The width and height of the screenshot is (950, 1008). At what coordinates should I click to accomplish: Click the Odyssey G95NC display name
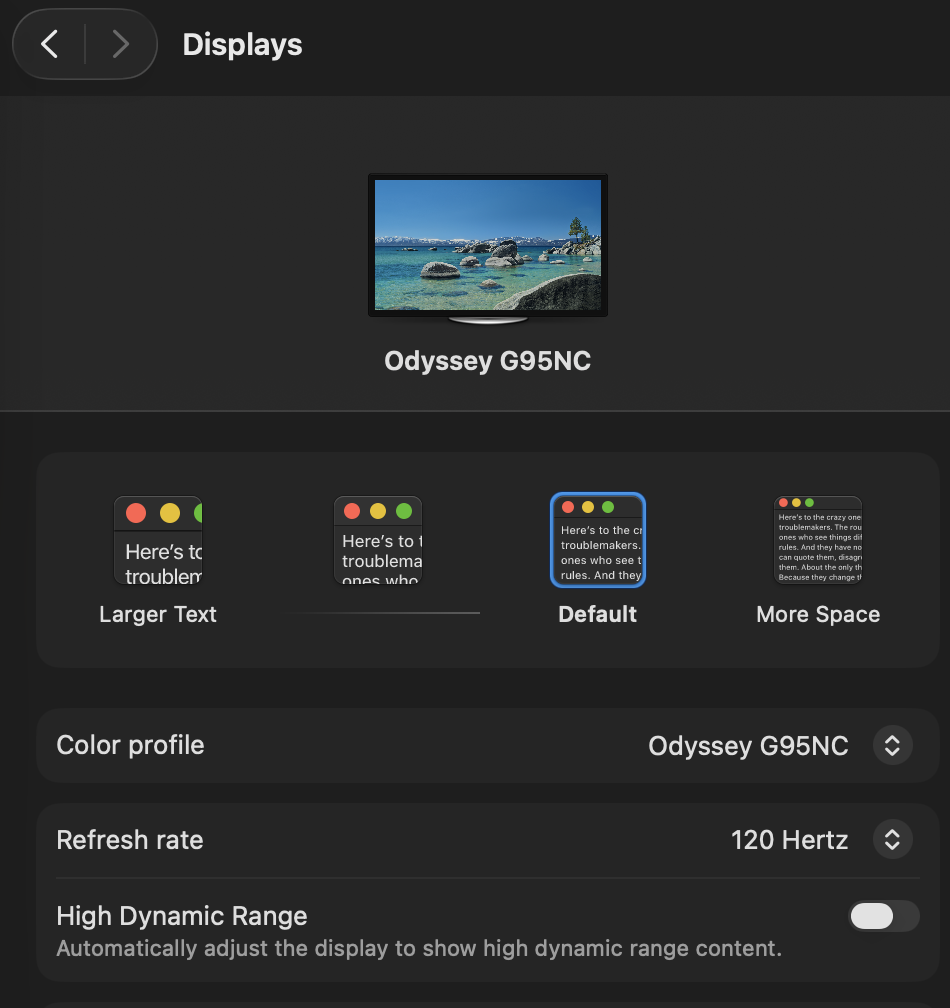click(x=488, y=361)
